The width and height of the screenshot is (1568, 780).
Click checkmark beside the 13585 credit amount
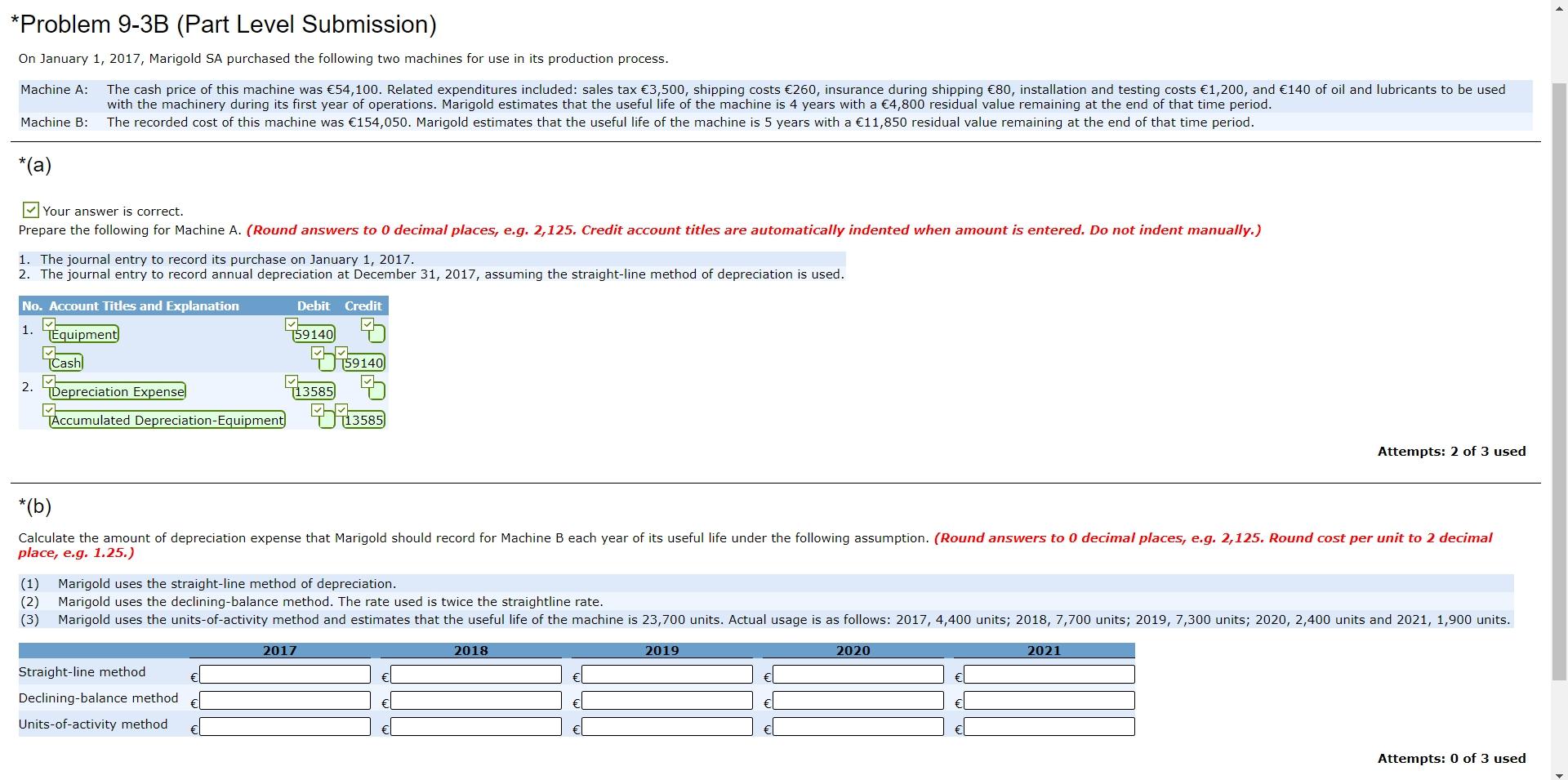click(341, 409)
